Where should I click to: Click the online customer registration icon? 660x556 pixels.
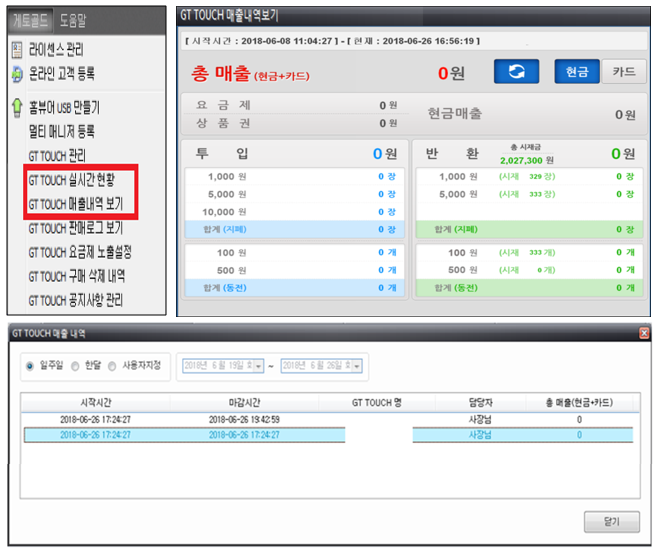pos(17,74)
